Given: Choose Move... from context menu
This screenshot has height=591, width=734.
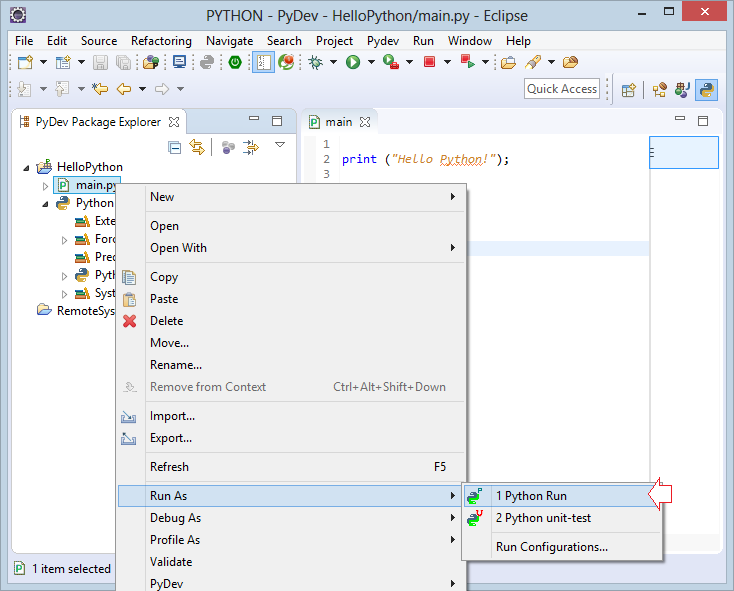Looking at the screenshot, I should tap(292, 343).
